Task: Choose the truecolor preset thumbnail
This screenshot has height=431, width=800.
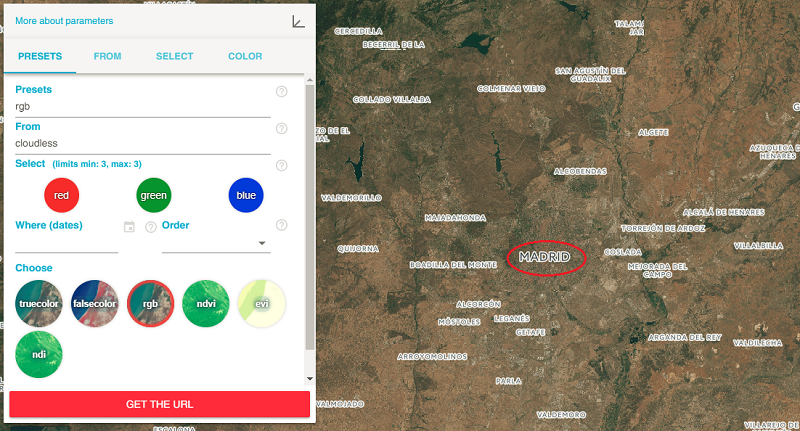Action: point(39,303)
